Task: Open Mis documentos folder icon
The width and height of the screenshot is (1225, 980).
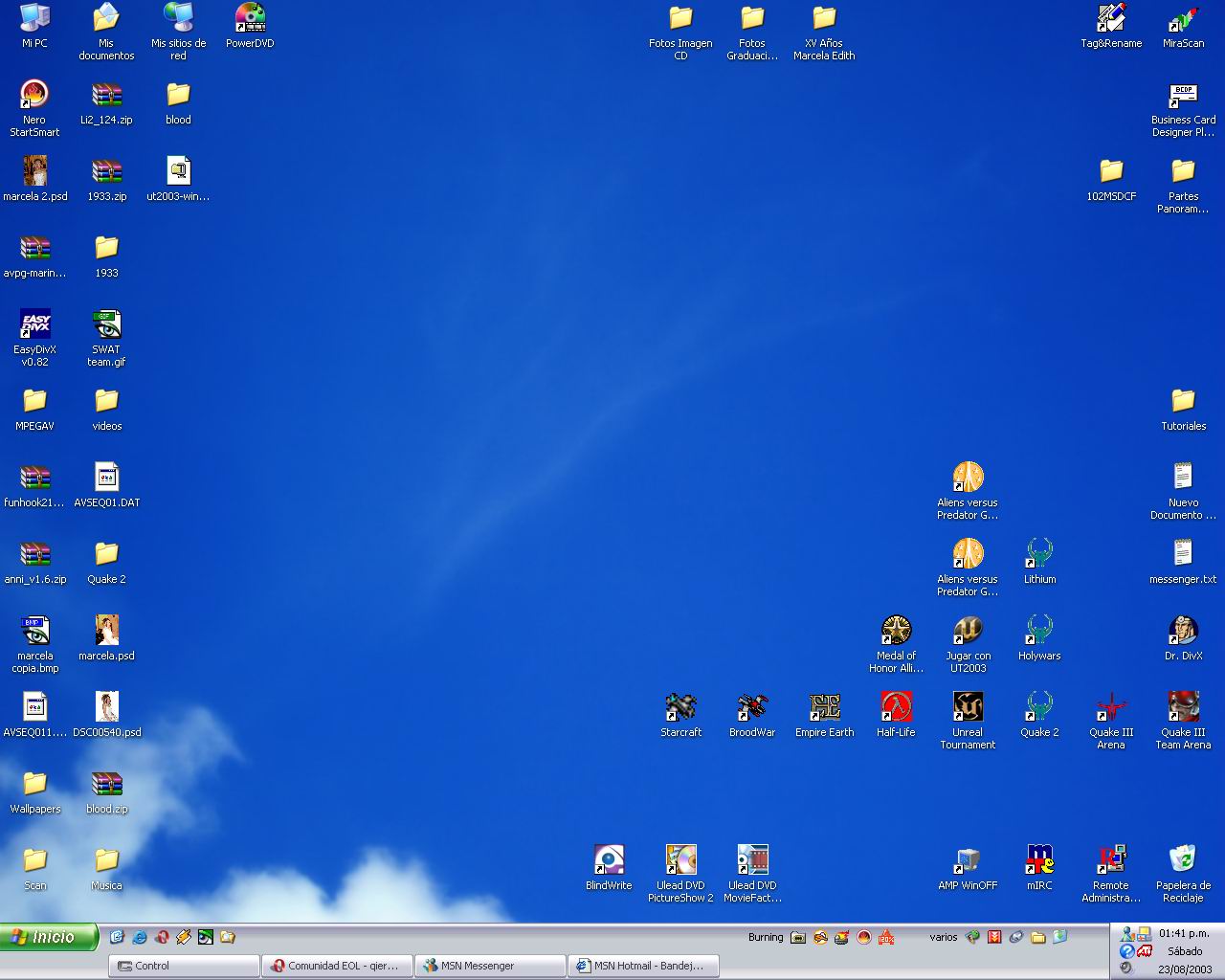Action: point(106,17)
